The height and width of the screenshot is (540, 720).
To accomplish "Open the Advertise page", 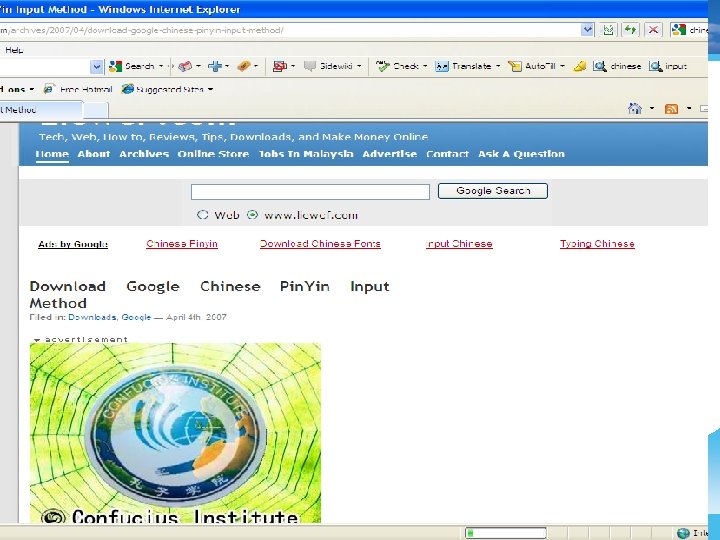I will tap(389, 154).
